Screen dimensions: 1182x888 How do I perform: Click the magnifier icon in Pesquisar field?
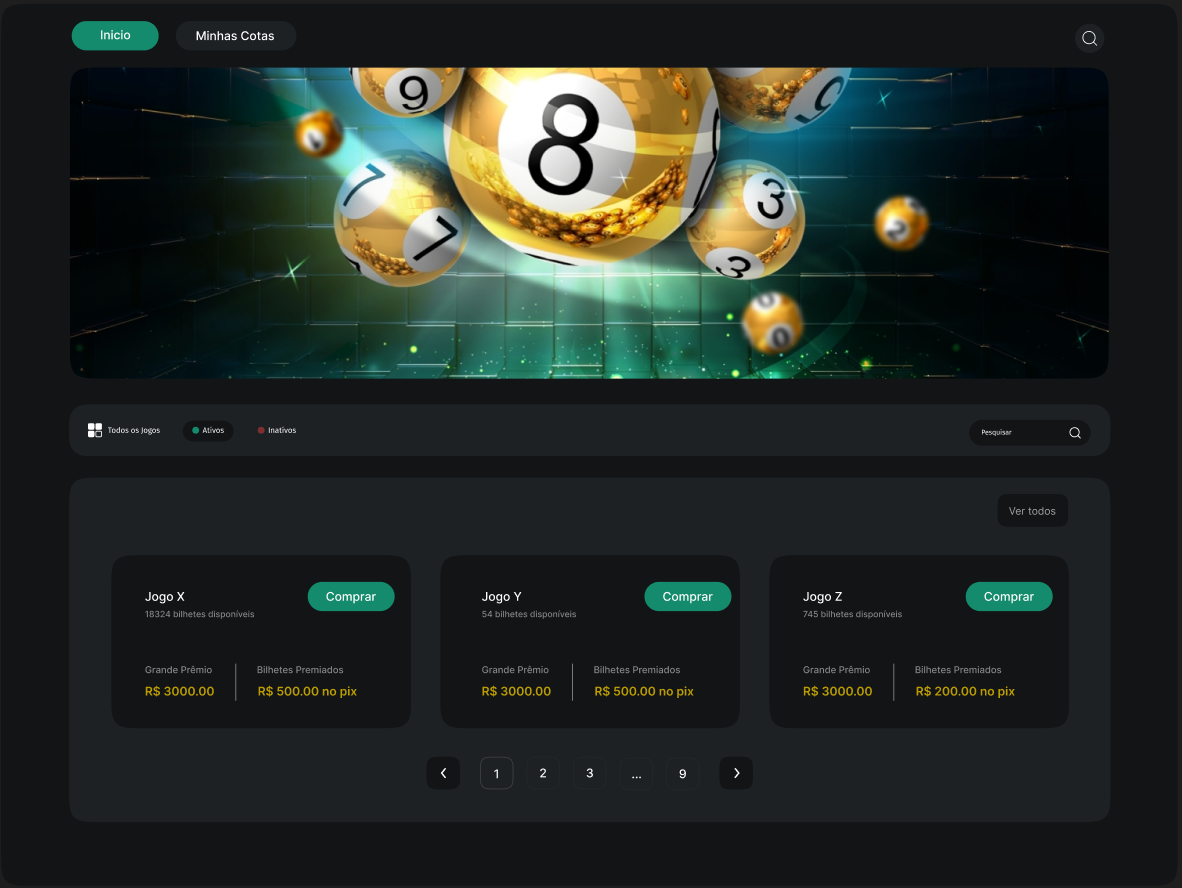1075,433
